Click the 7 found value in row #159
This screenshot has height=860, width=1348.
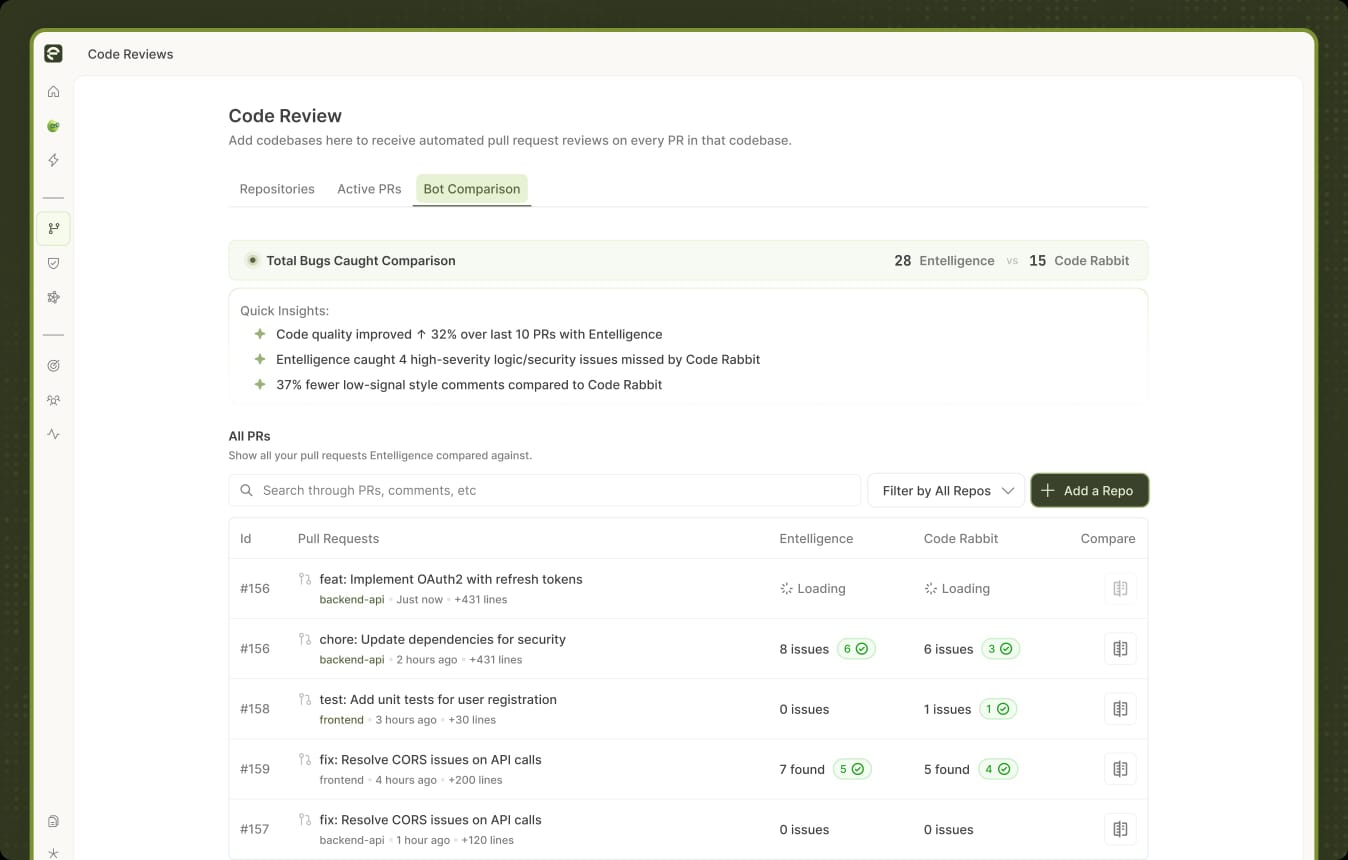point(802,769)
